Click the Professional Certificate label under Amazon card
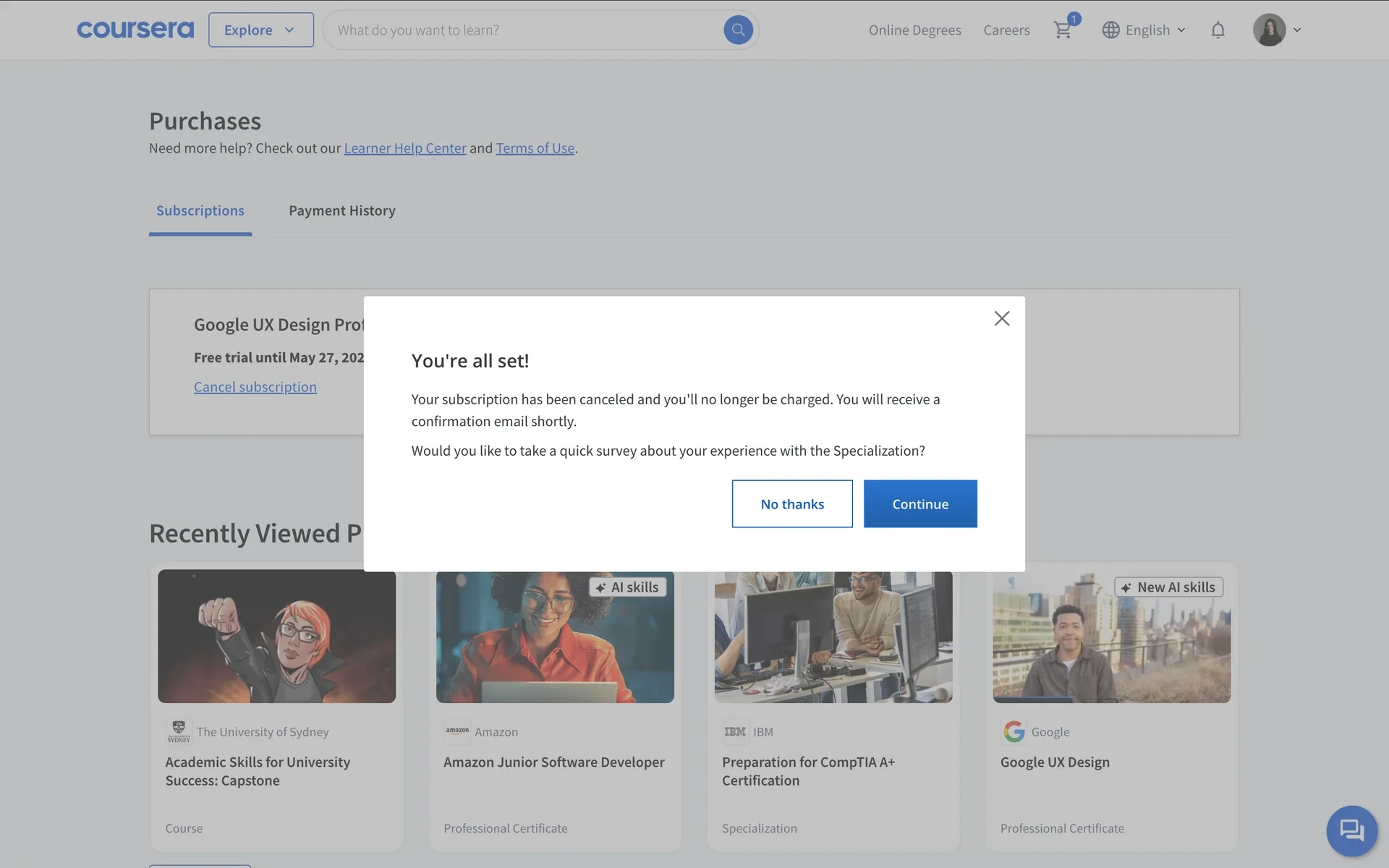The image size is (1389, 868). click(506, 828)
